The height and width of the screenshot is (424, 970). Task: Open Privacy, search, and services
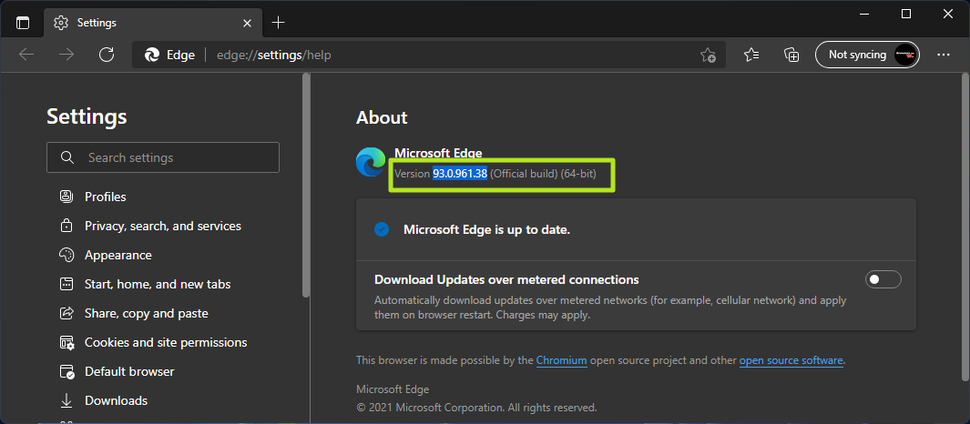point(163,226)
